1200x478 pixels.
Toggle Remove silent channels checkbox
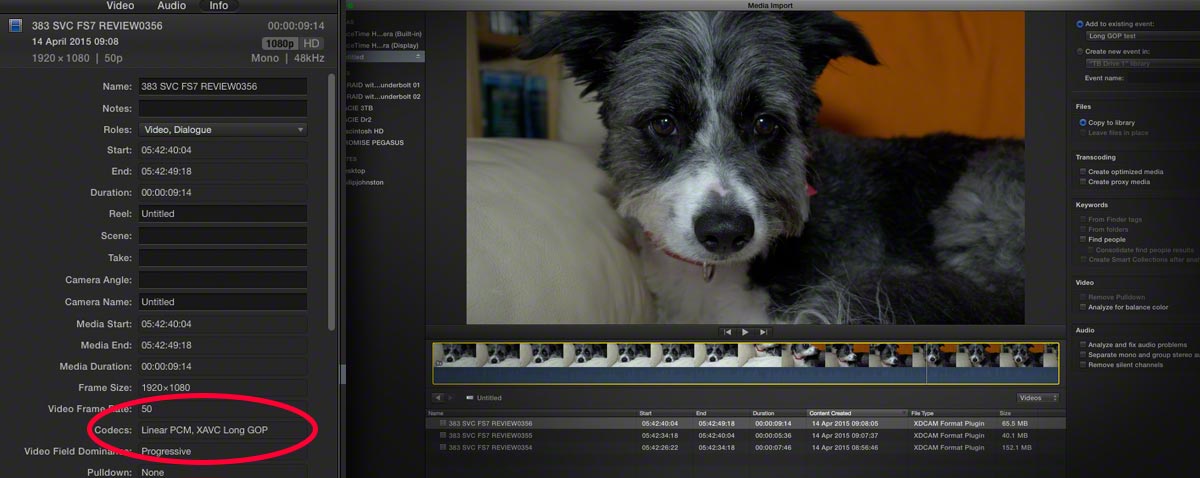(x=1082, y=365)
